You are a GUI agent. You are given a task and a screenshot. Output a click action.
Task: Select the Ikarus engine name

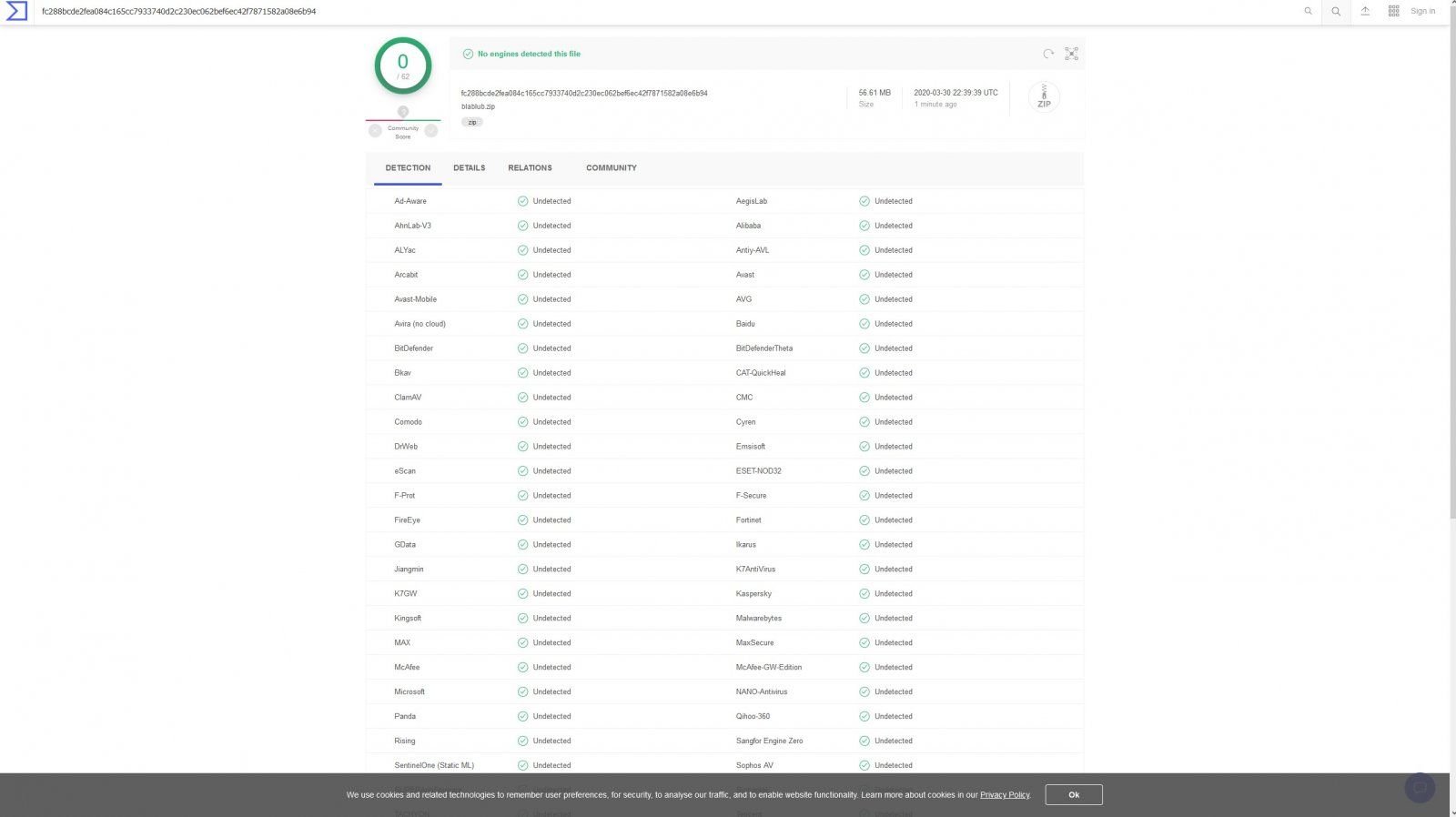pyautogui.click(x=745, y=545)
